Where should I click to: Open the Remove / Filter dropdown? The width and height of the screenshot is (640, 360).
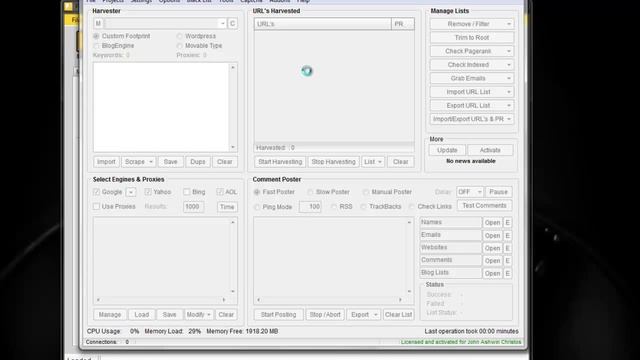472,24
